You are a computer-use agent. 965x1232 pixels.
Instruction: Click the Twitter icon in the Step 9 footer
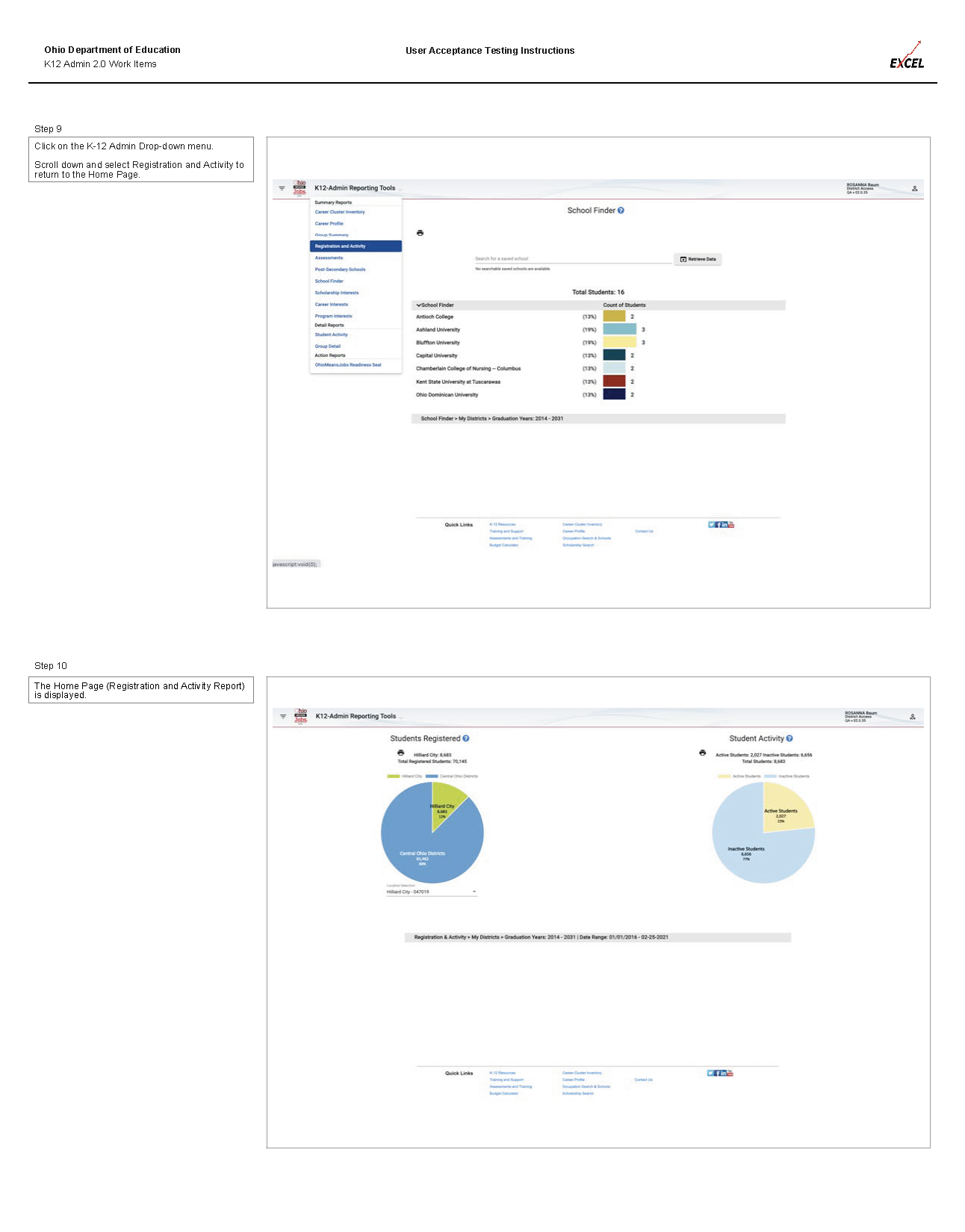(711, 525)
